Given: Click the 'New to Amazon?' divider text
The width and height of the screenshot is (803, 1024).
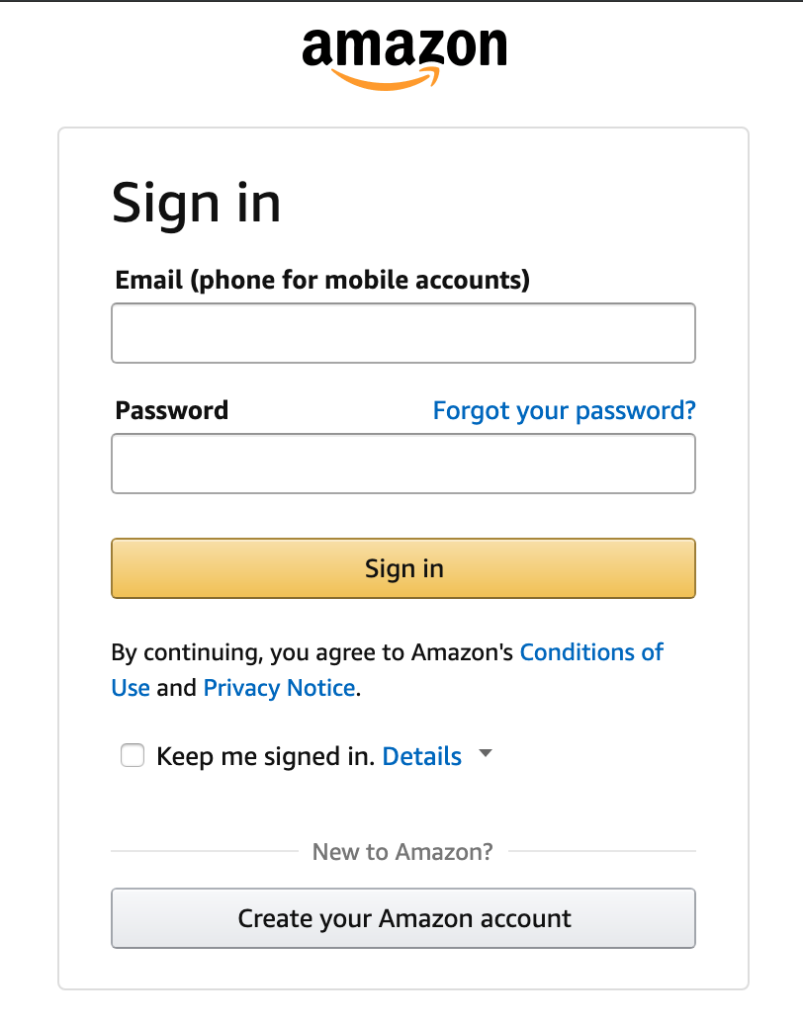Looking at the screenshot, I should click(x=402, y=852).
